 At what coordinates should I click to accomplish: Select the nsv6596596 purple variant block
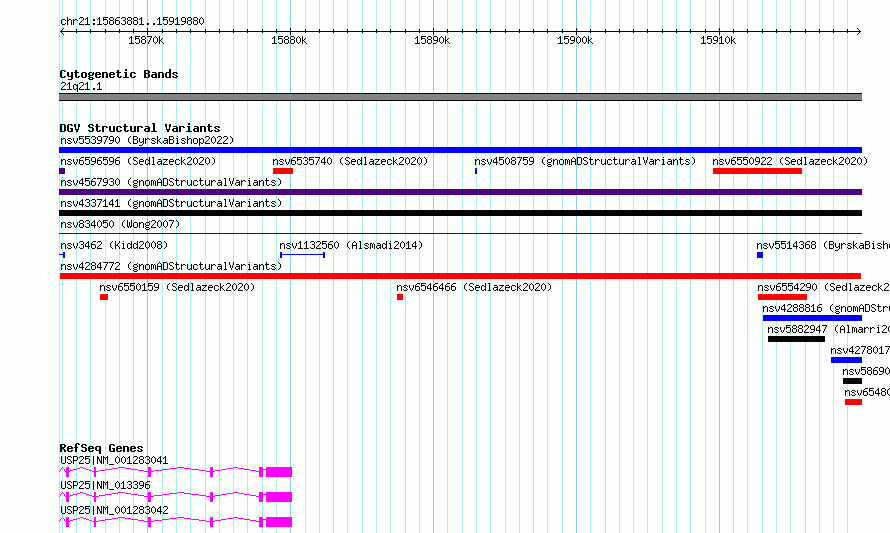click(x=62, y=171)
